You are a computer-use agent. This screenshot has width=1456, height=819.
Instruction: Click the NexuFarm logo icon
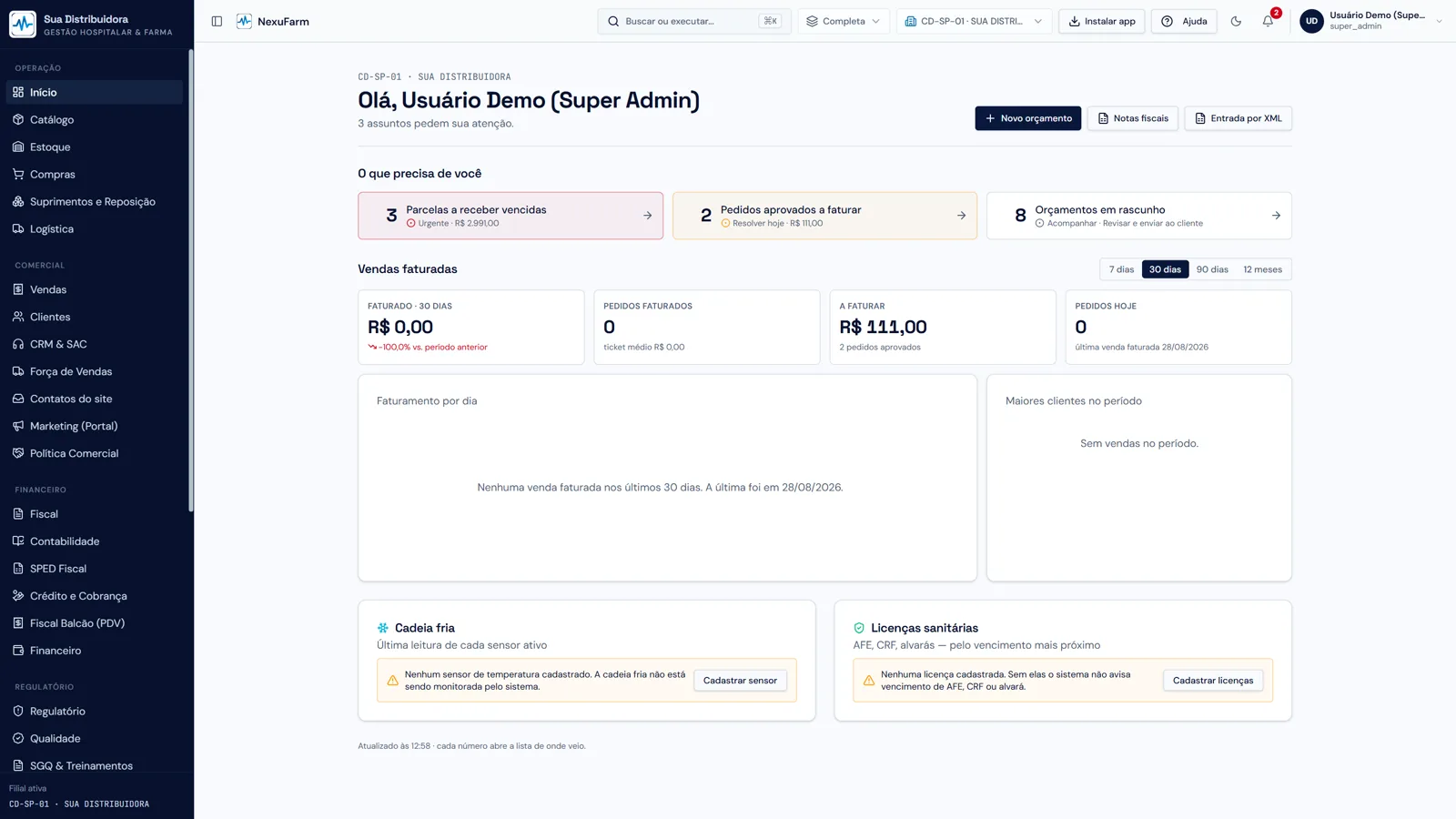pyautogui.click(x=244, y=21)
